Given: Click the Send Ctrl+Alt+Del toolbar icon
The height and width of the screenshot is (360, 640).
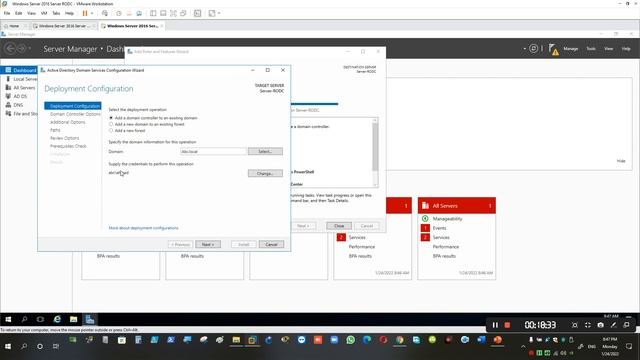Looking at the screenshot, I should (x=105, y=13).
